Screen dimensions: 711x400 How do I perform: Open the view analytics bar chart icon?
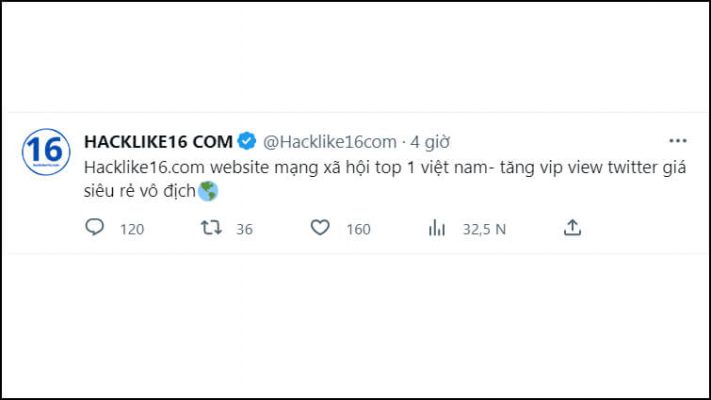436,228
